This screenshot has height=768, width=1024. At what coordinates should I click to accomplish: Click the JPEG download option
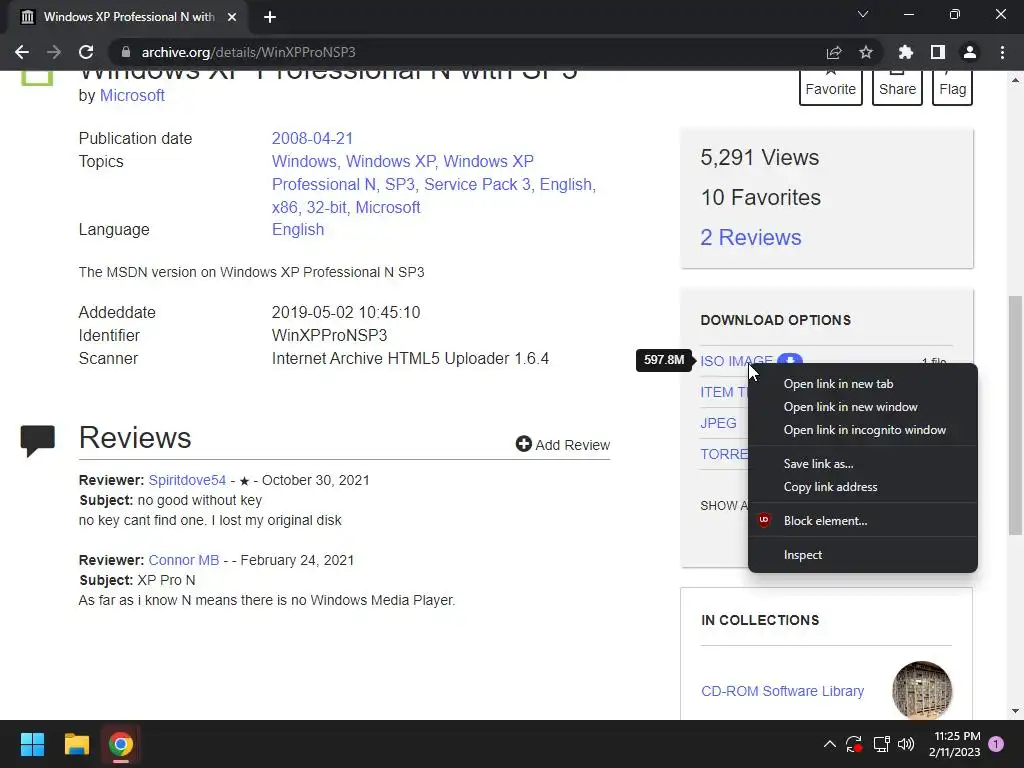[x=718, y=423]
